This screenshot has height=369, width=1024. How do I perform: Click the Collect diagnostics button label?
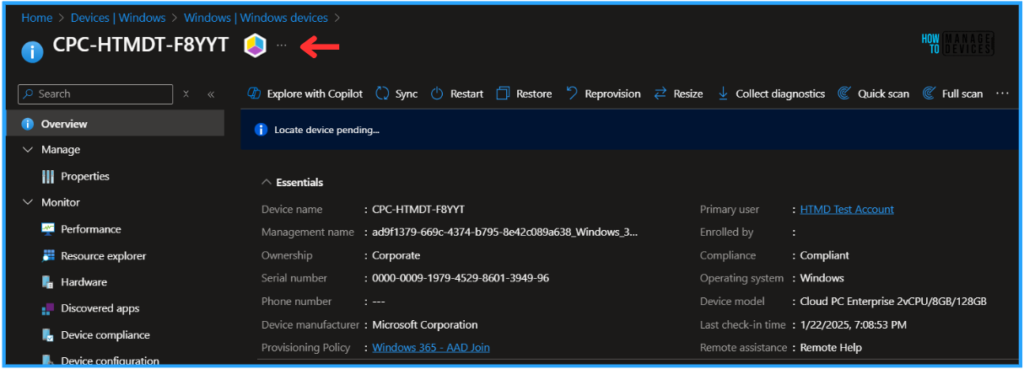pos(780,94)
